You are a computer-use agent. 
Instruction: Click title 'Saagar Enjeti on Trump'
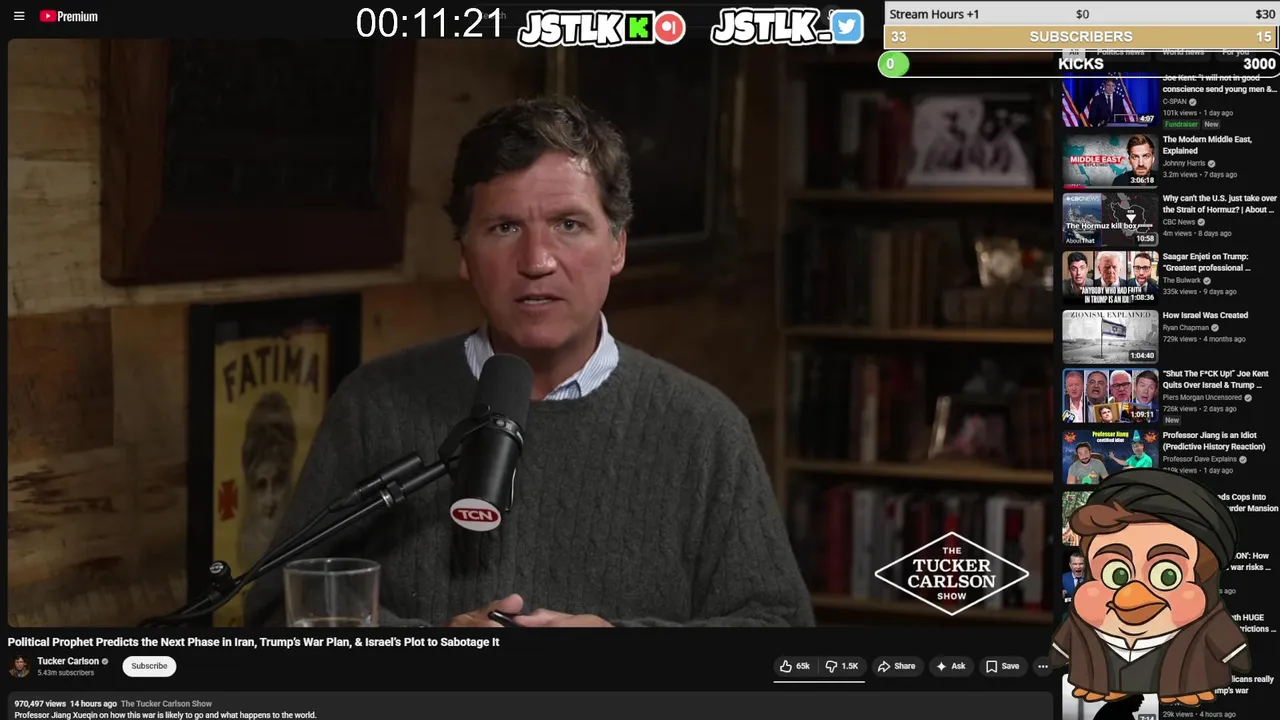pos(1206,262)
